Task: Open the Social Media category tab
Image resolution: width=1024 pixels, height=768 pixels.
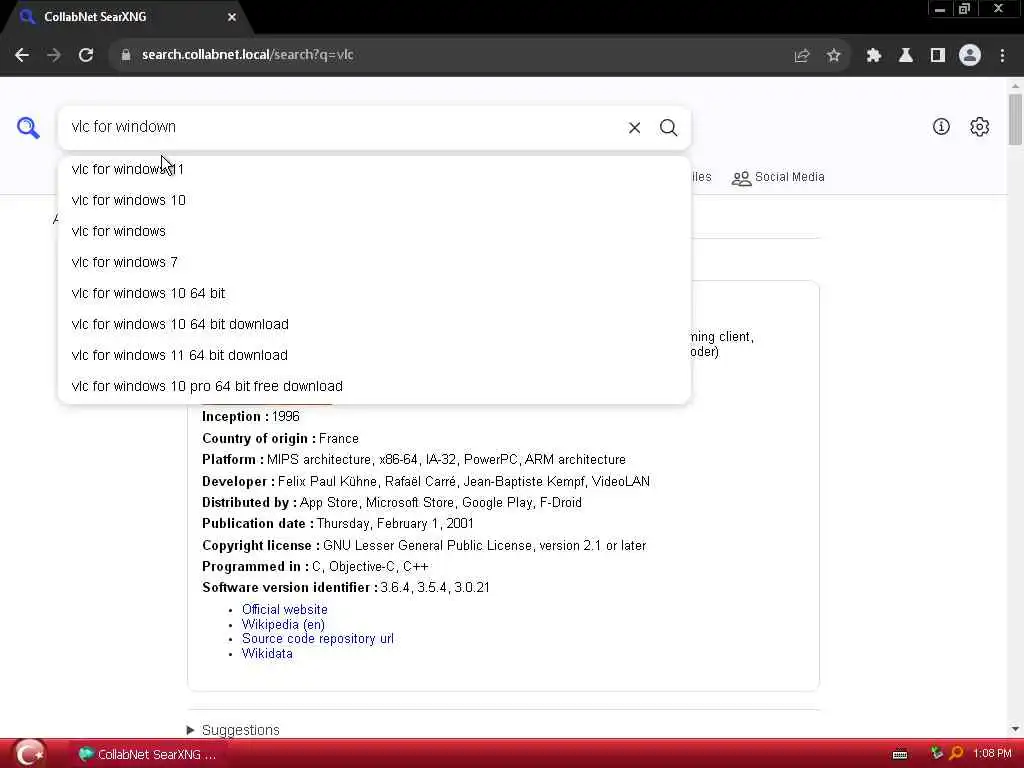Action: pyautogui.click(x=778, y=178)
